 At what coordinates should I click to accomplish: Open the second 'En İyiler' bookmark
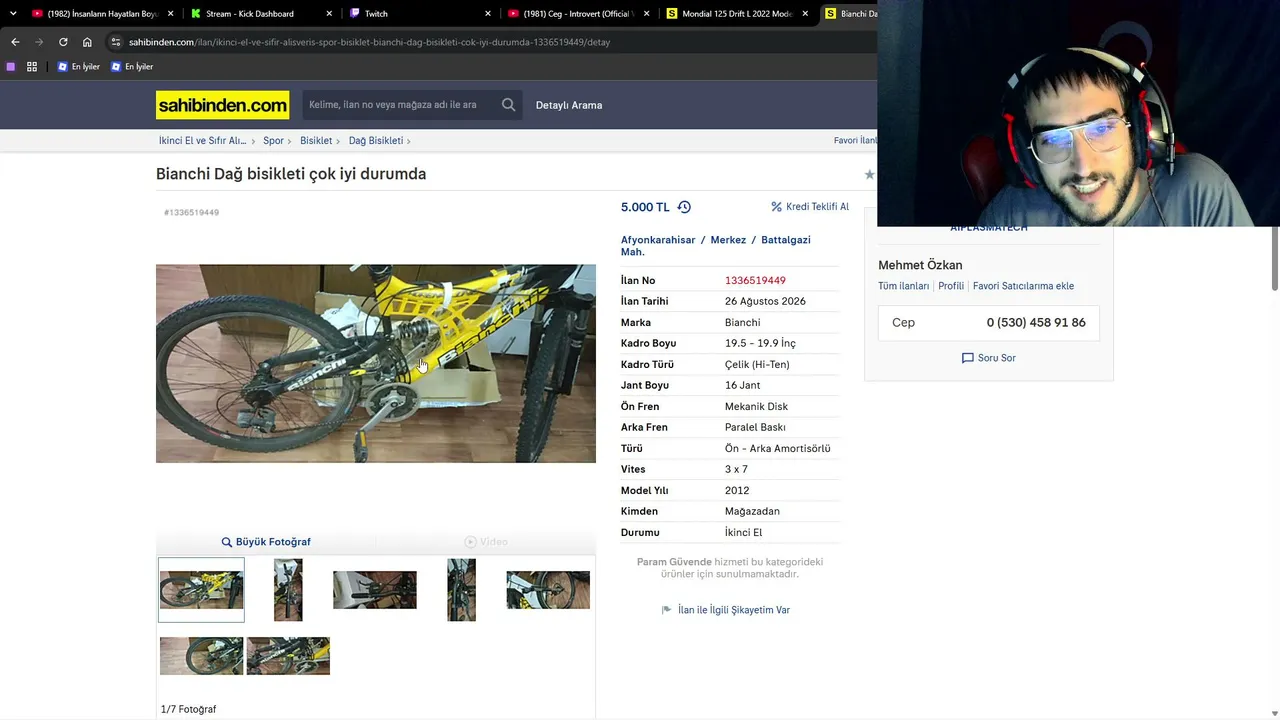(132, 67)
